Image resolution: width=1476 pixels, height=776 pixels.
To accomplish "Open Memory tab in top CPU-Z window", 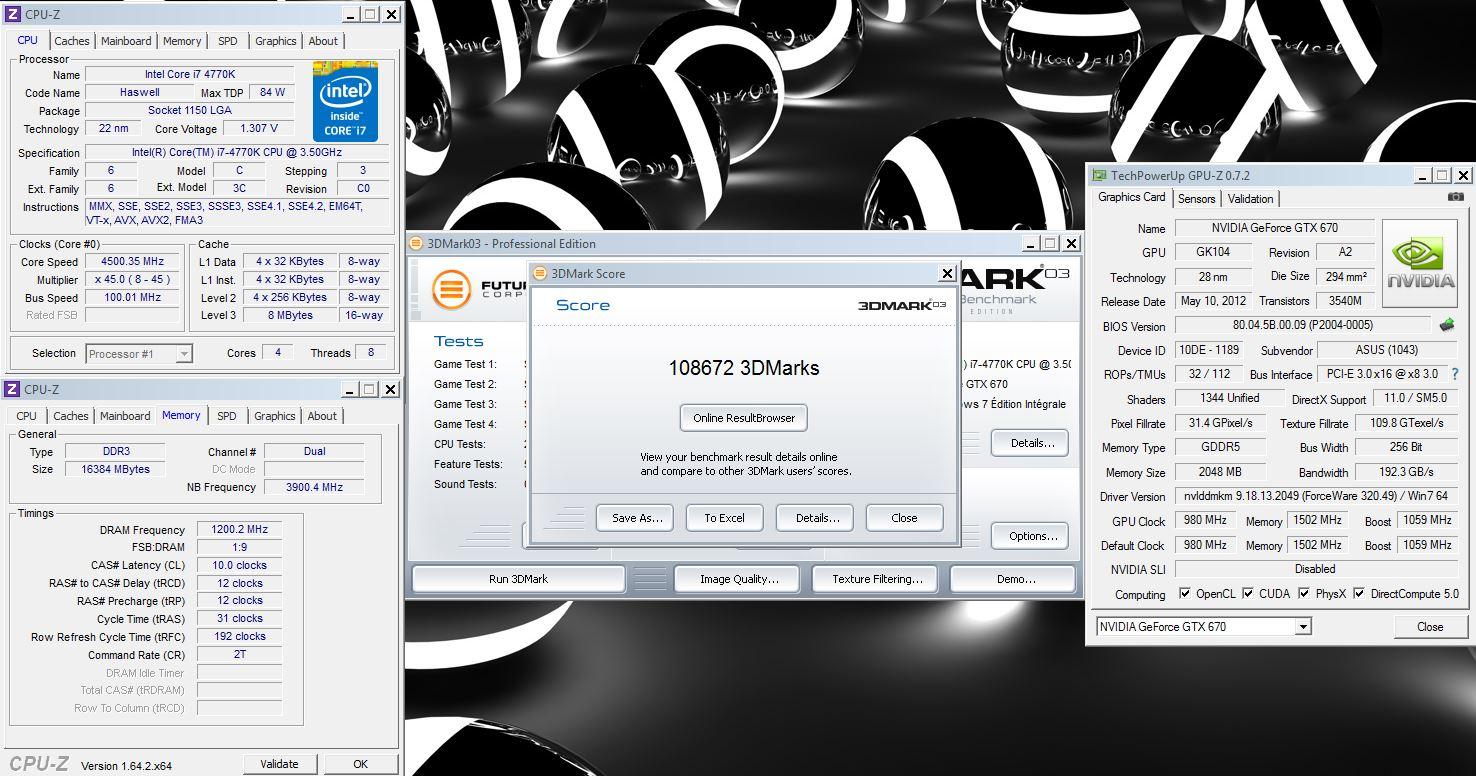I will 182,41.
